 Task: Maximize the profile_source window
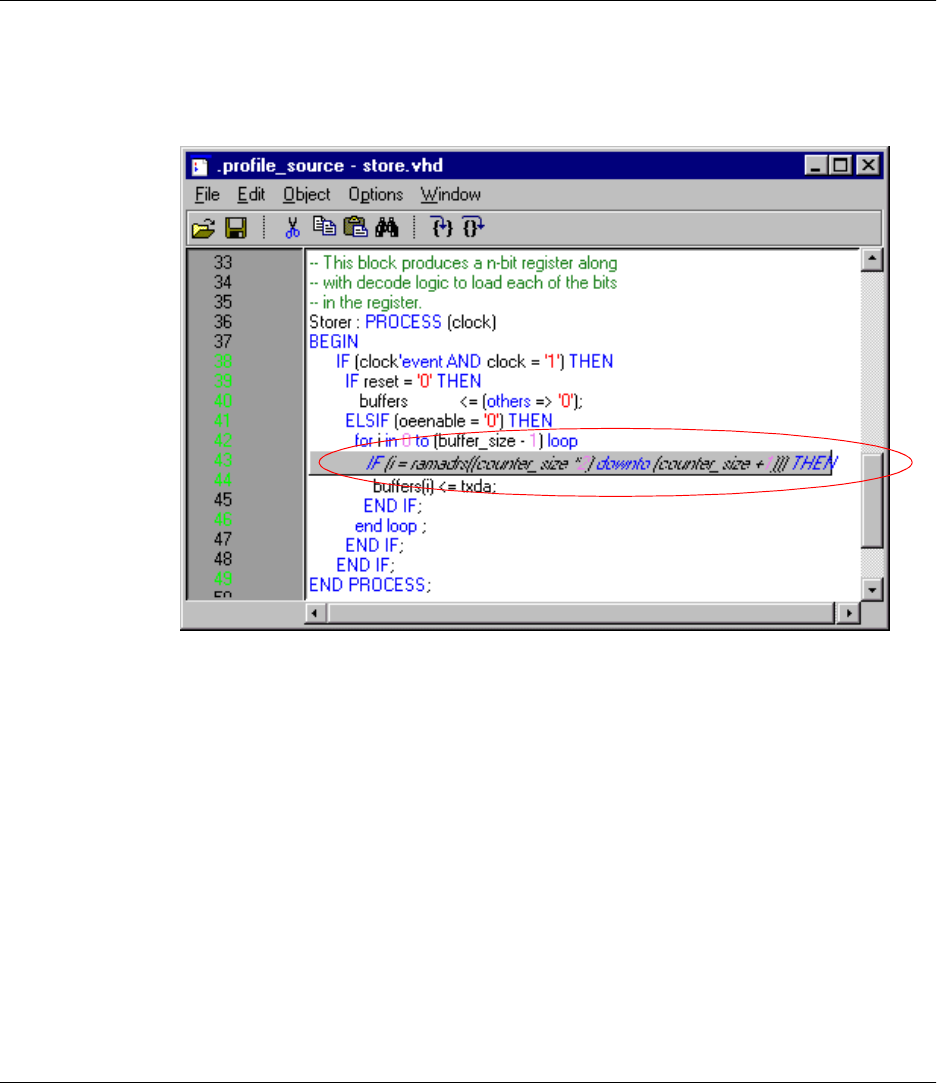pyautogui.click(x=840, y=166)
